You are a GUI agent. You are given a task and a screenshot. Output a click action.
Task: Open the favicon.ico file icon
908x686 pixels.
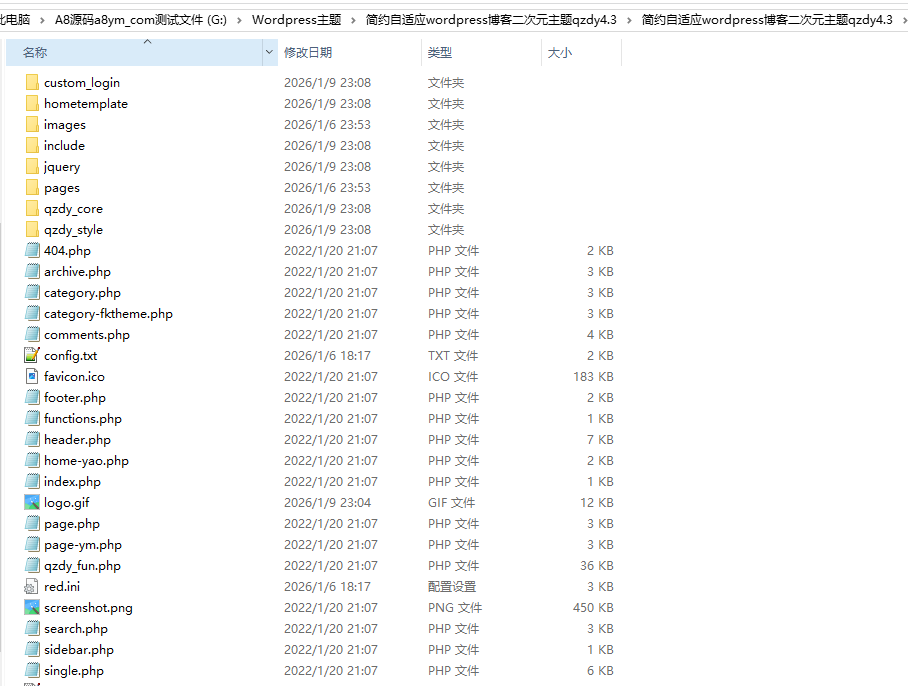[x=32, y=376]
